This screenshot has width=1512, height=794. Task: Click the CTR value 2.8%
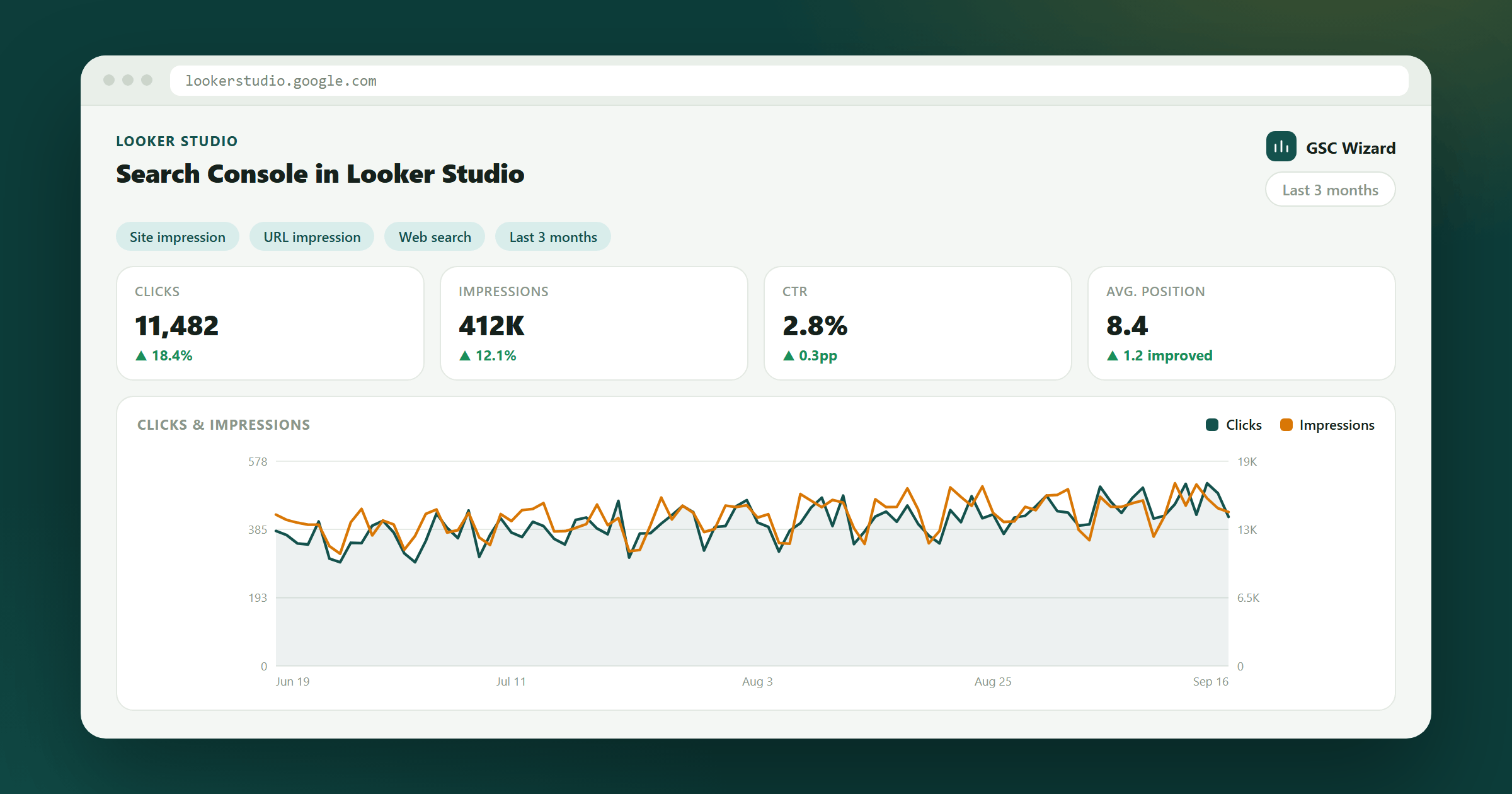[x=815, y=326]
